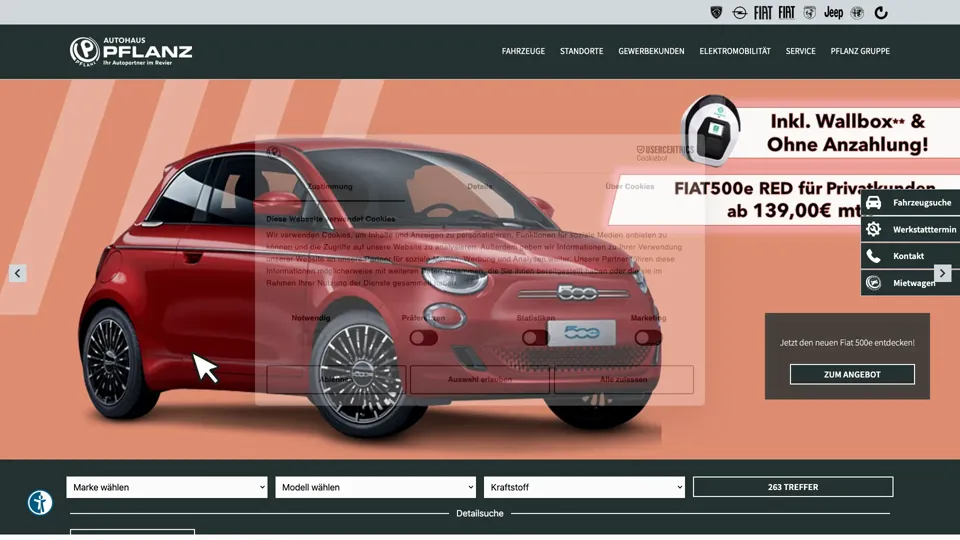Viewport: 960px width, 540px height.
Task: Click 'Jetzt den neuen Fiat 500e entdecken!' text
Action: pos(847,343)
